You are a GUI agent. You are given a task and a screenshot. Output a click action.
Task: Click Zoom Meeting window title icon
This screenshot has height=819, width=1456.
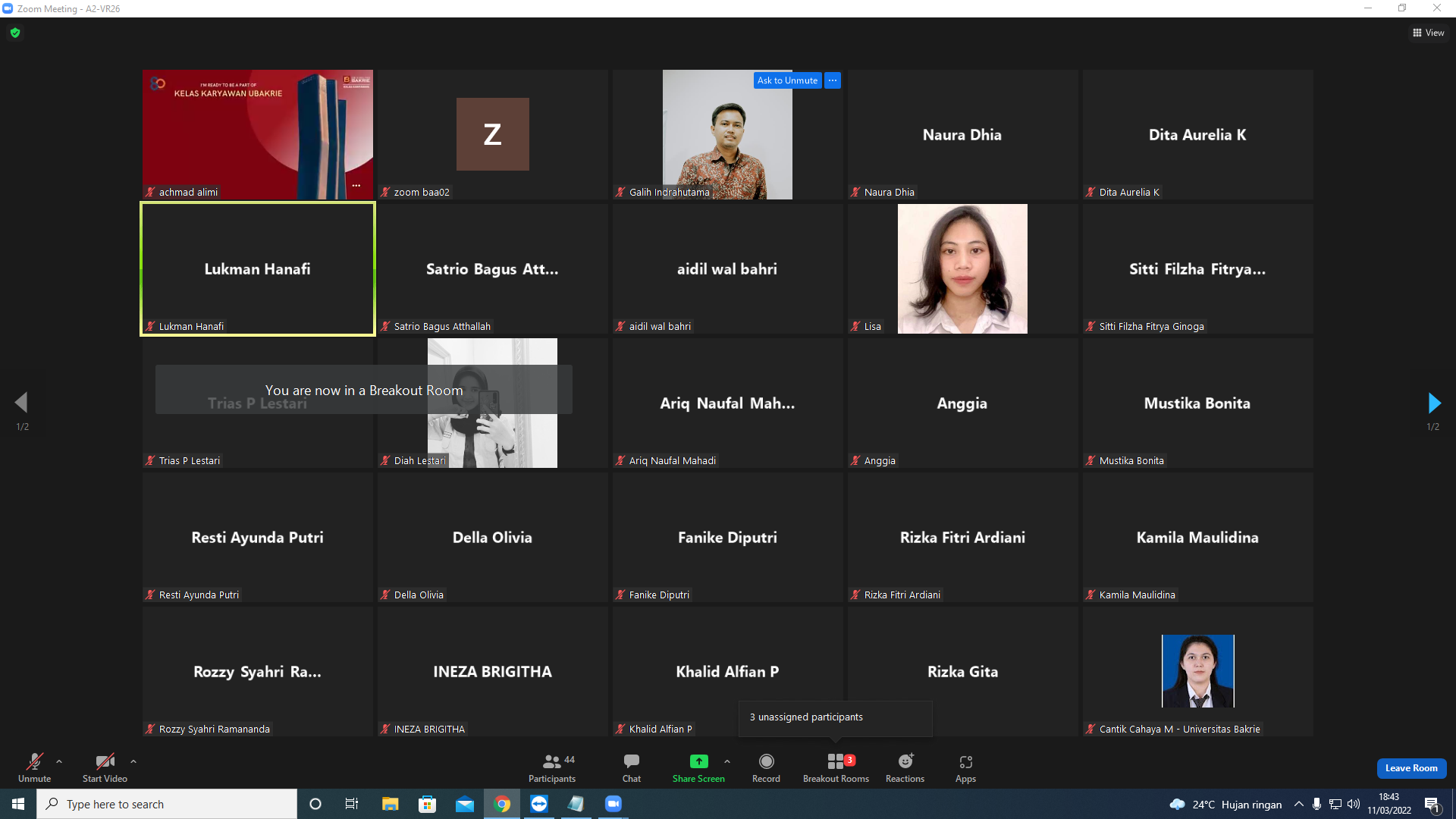[8, 8]
